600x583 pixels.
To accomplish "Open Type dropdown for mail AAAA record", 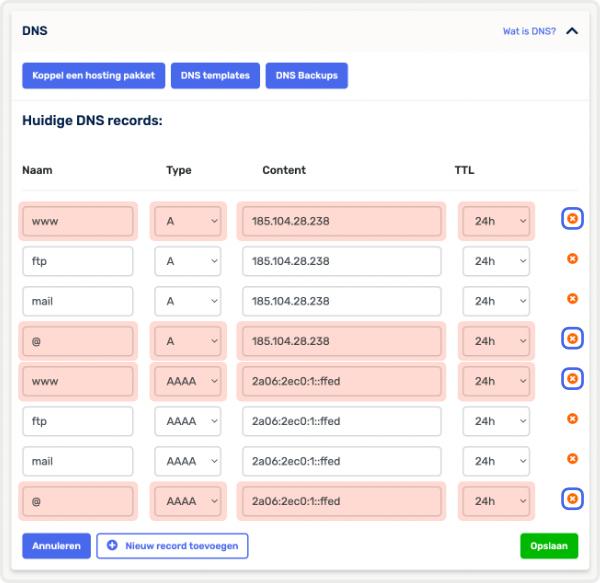I will tap(187, 461).
